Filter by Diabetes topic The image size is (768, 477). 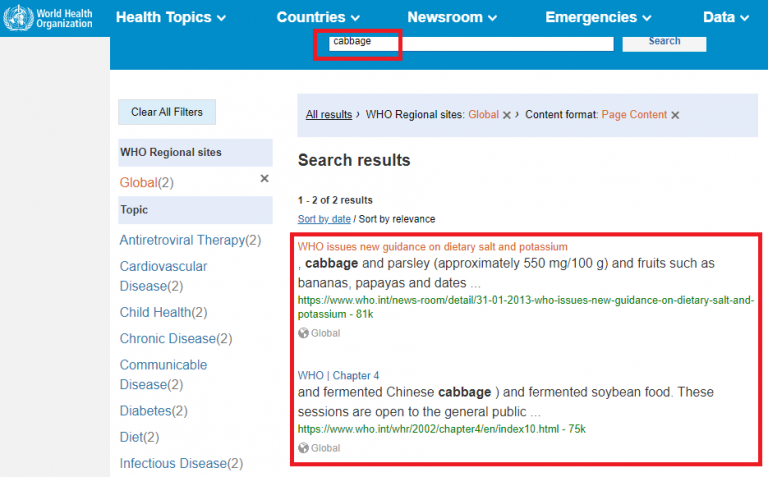tap(153, 411)
